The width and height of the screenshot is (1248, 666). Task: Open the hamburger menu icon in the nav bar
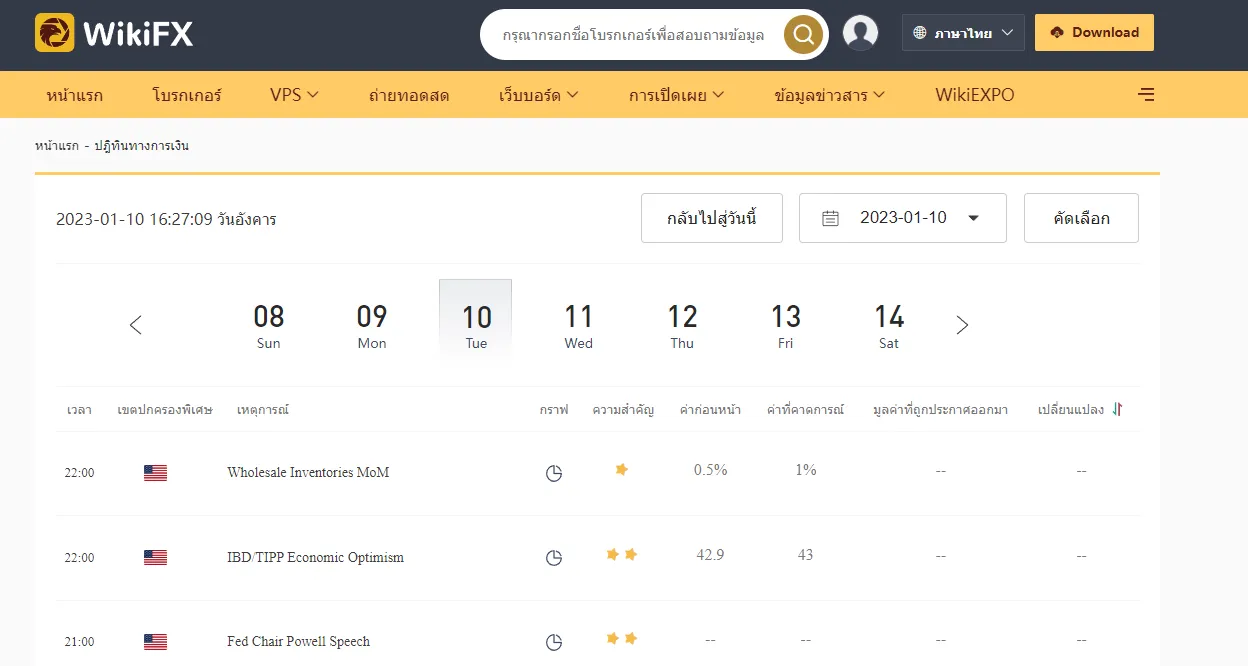[x=1146, y=95]
